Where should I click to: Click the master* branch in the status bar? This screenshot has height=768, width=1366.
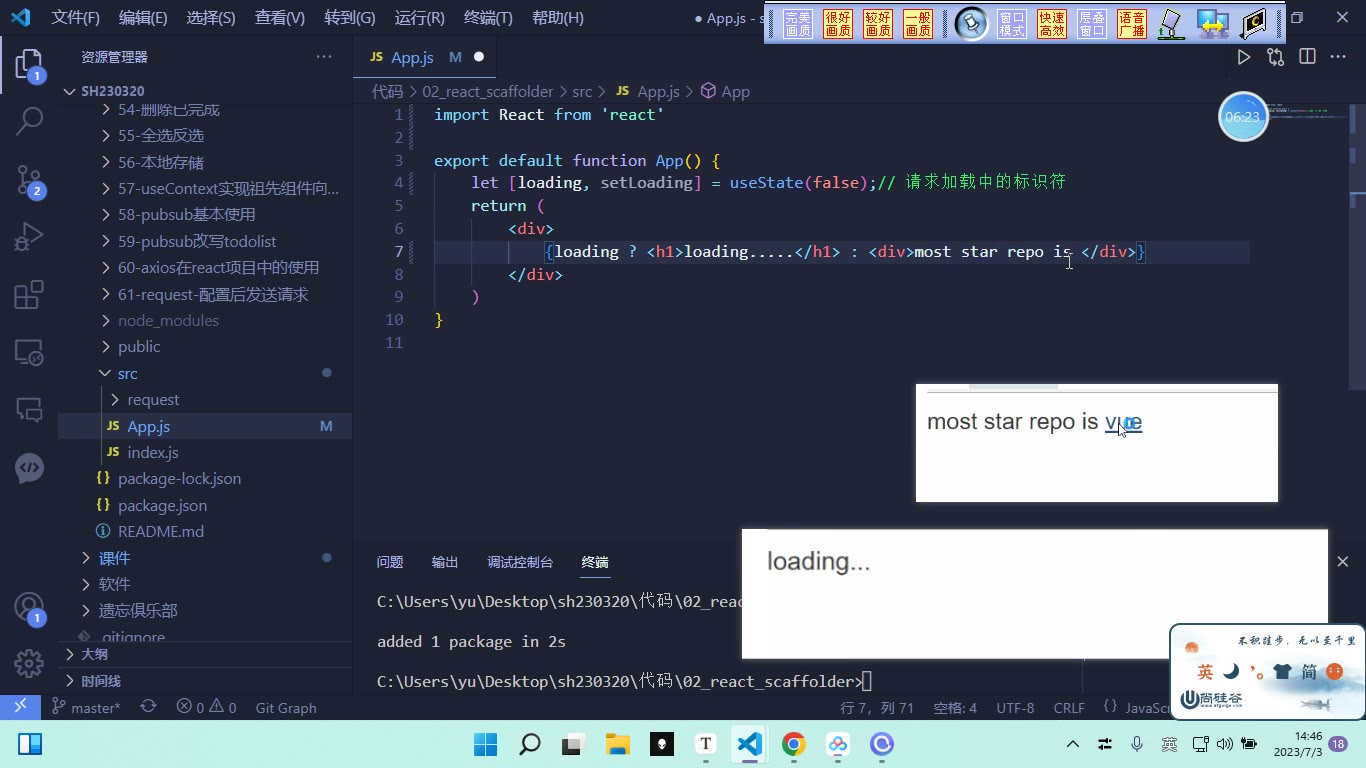tap(86, 707)
